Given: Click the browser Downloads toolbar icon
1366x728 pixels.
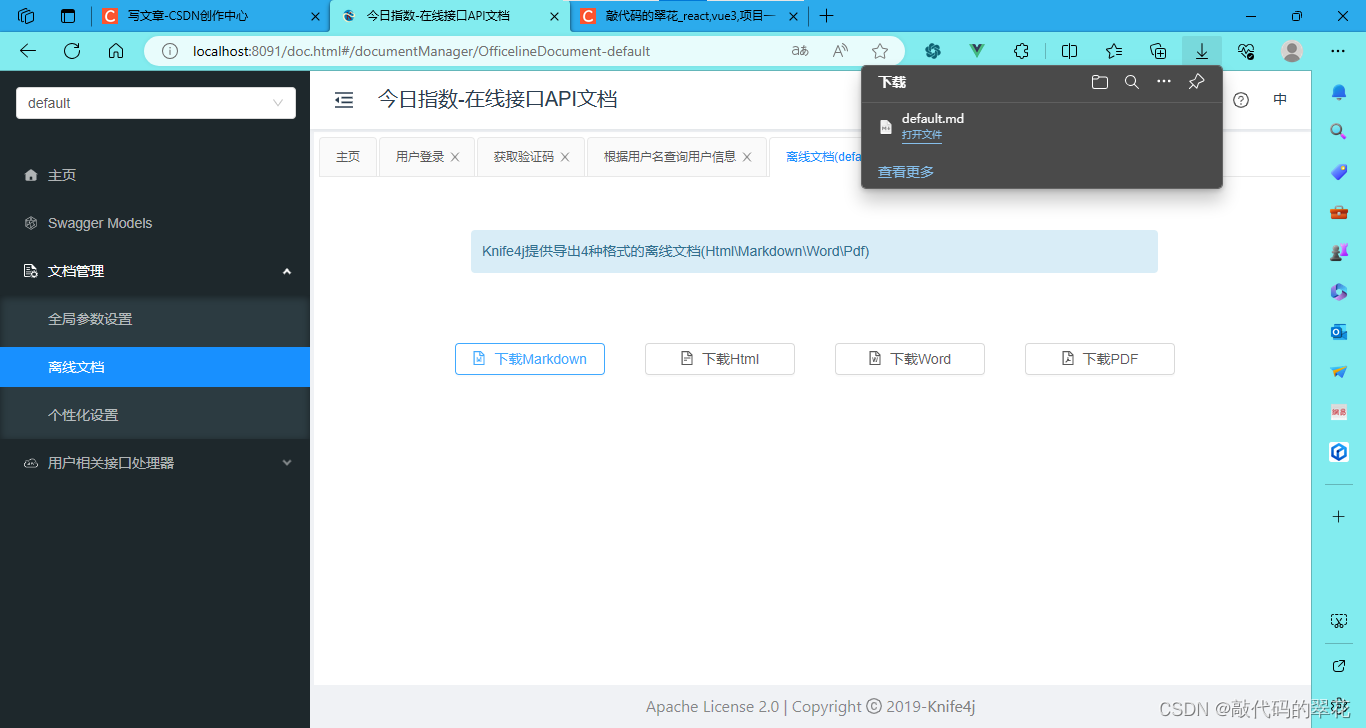Looking at the screenshot, I should click(1202, 51).
